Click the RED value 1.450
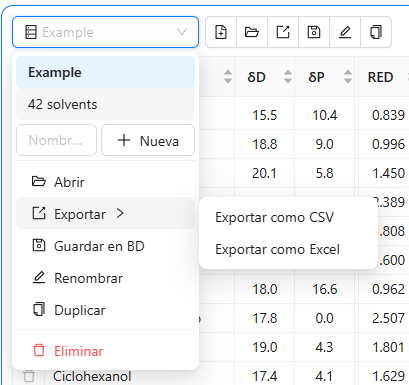 tap(388, 173)
